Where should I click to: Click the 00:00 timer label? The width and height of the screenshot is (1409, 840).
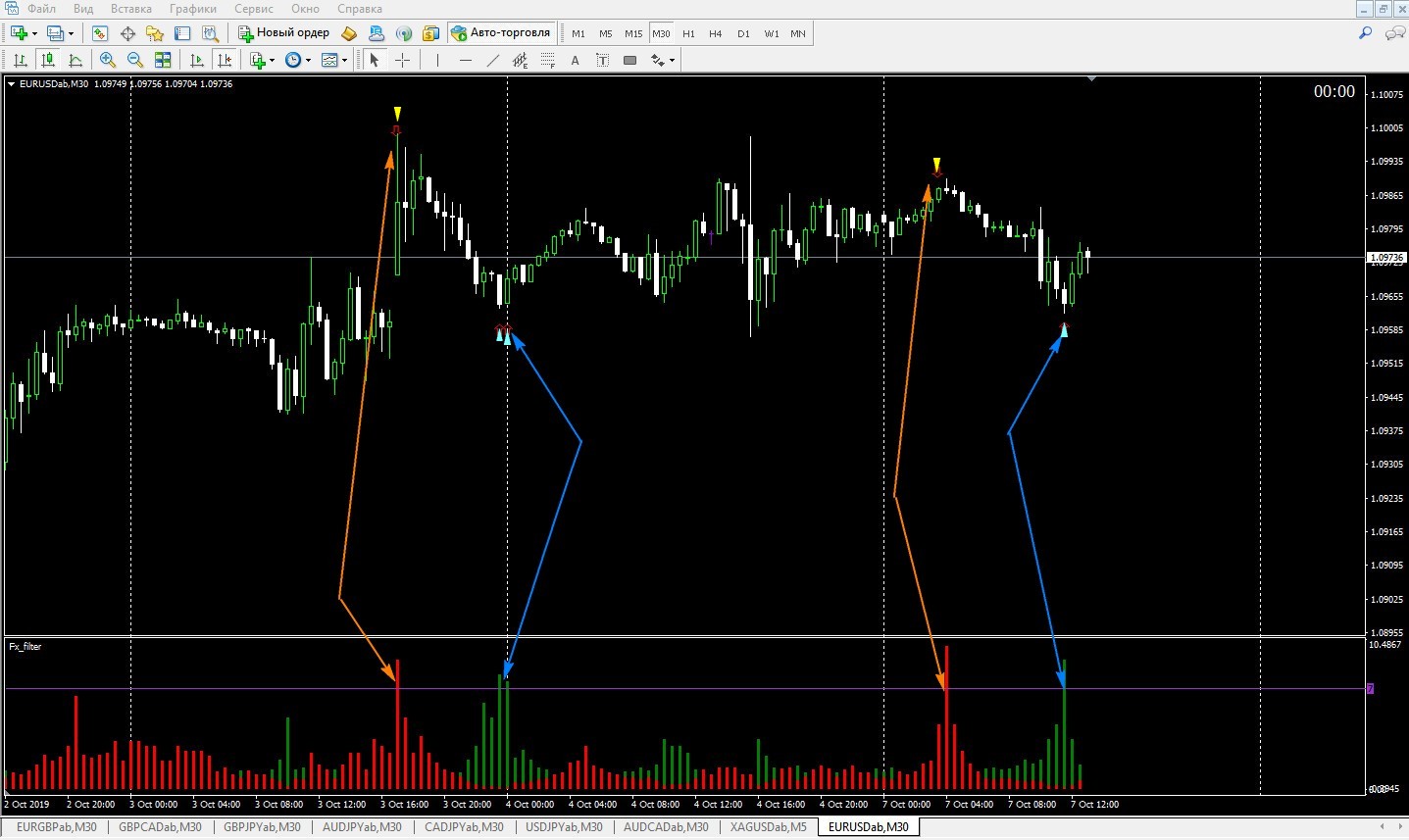(x=1334, y=92)
